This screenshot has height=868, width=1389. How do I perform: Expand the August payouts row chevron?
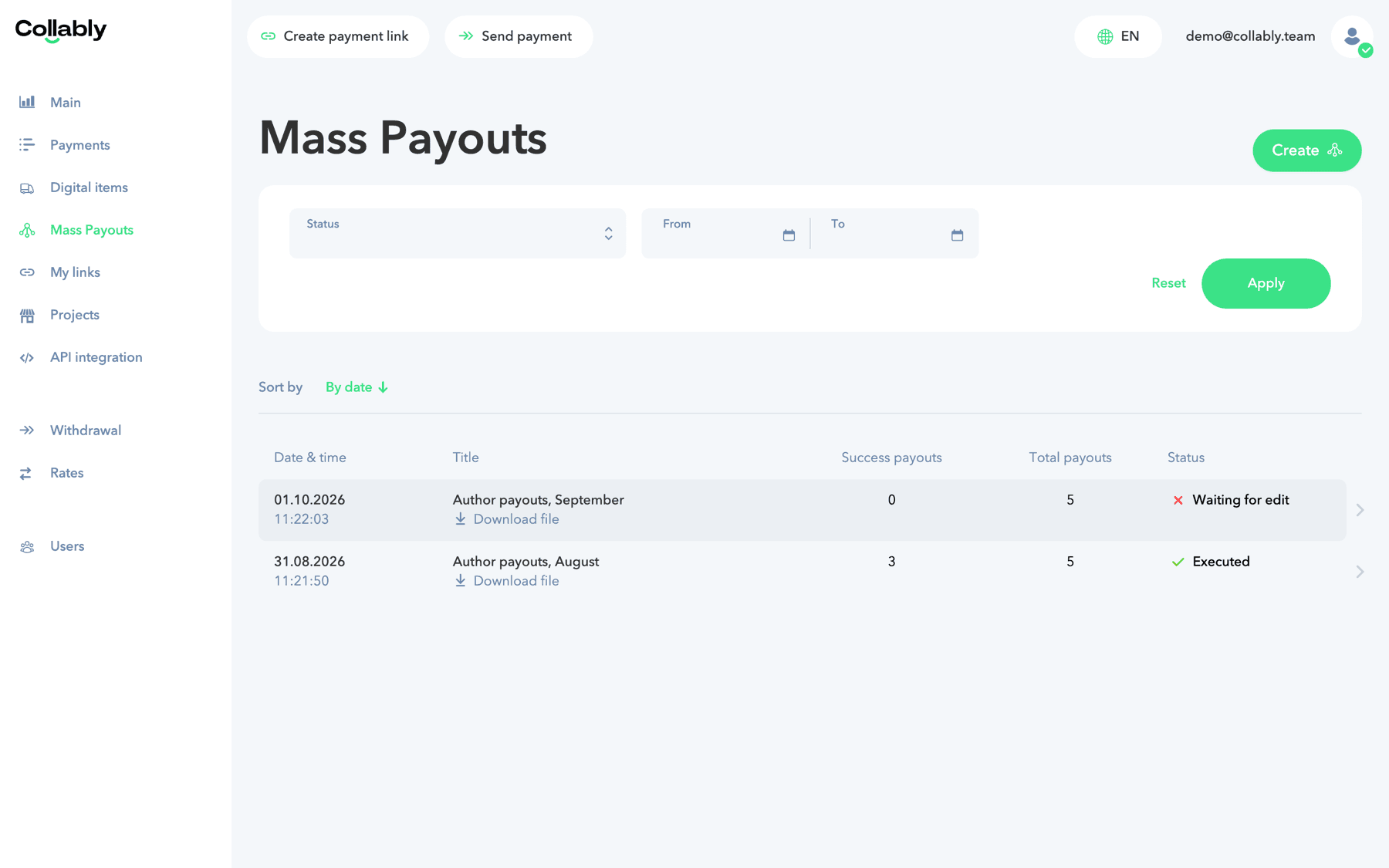1360,571
